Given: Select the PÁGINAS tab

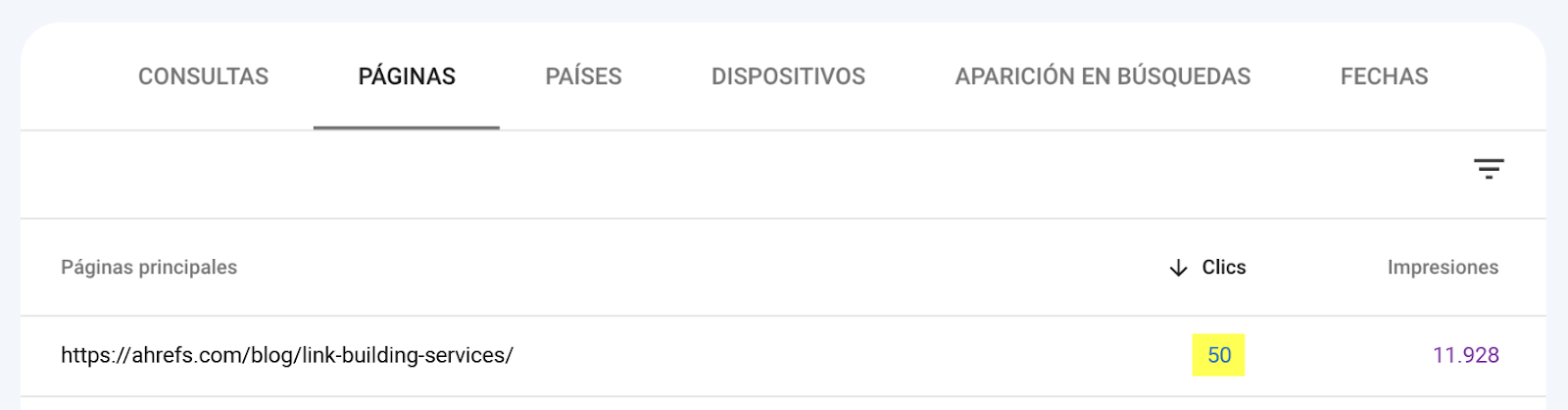Looking at the screenshot, I should point(407,77).
